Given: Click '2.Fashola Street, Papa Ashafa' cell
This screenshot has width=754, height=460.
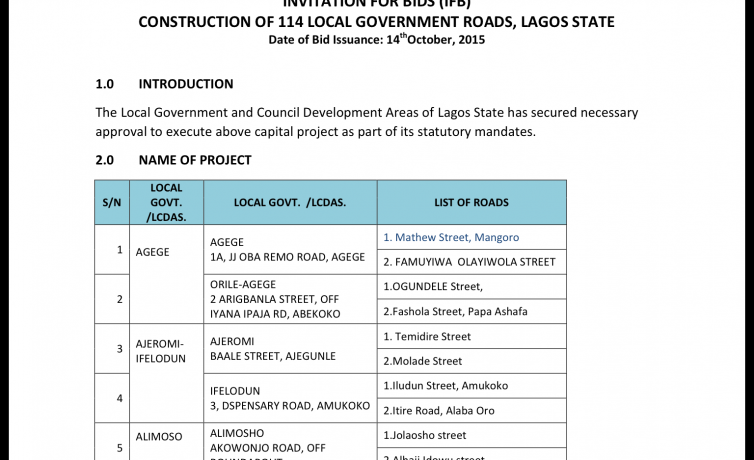Looking at the screenshot, I should (472, 311).
